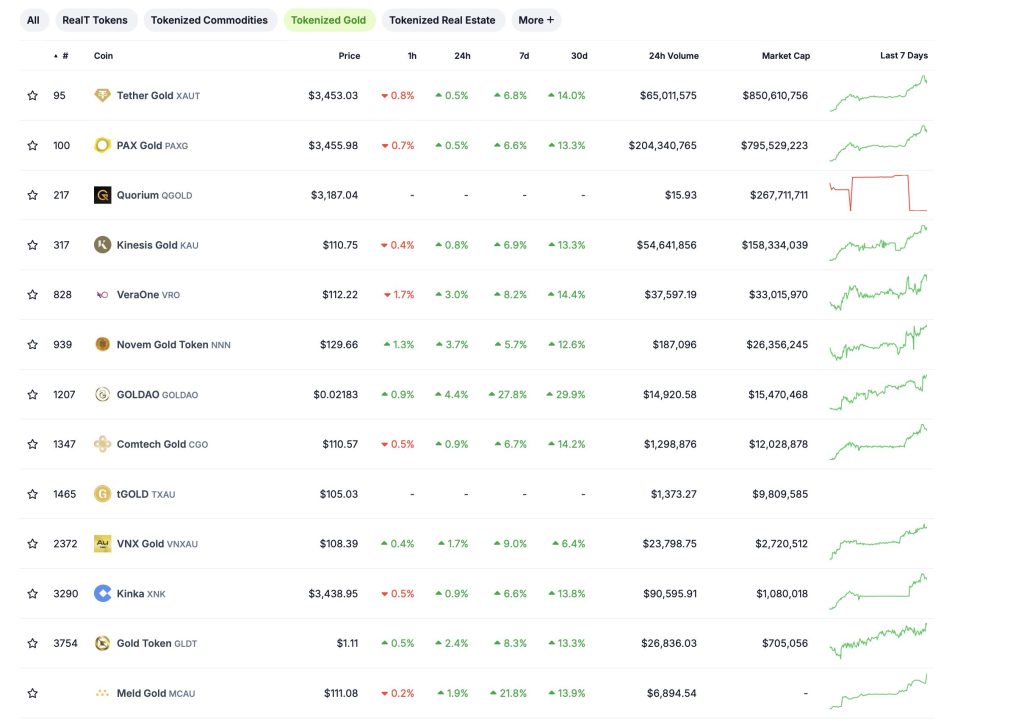Click the VNX Gold Au logo
The height and width of the screenshot is (721, 1024).
click(x=103, y=543)
